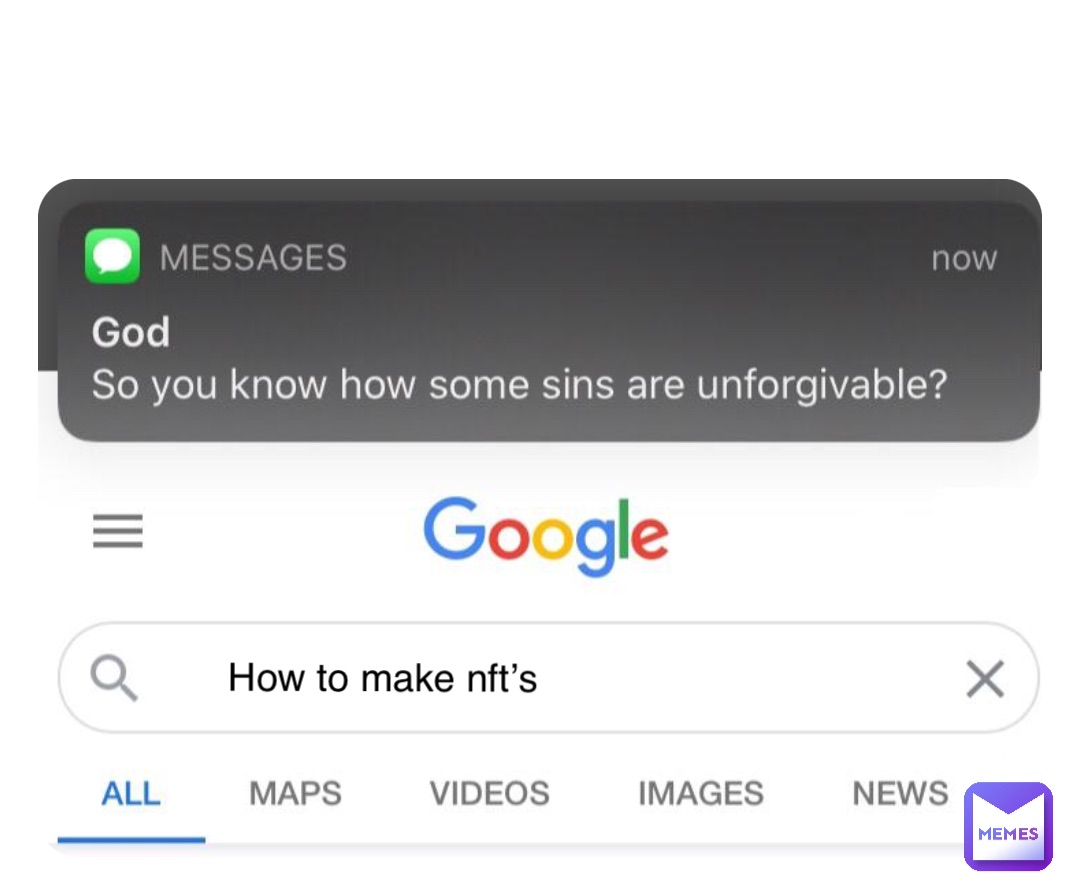1080x894 pixels.
Task: Select the IMAGES results tab
Action: click(x=701, y=793)
